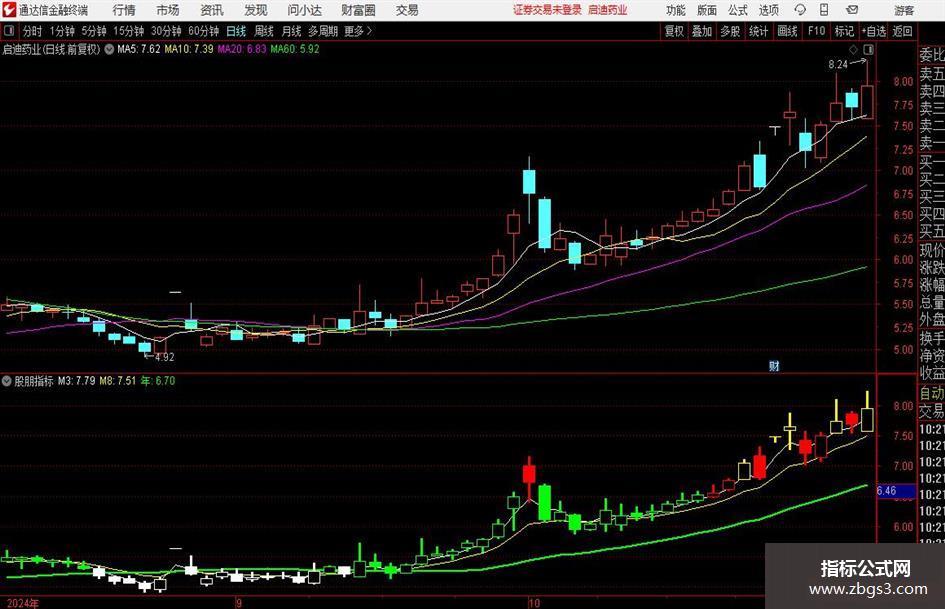Click the 标记 mark button
Screen dimensions: 945x609
[844, 31]
